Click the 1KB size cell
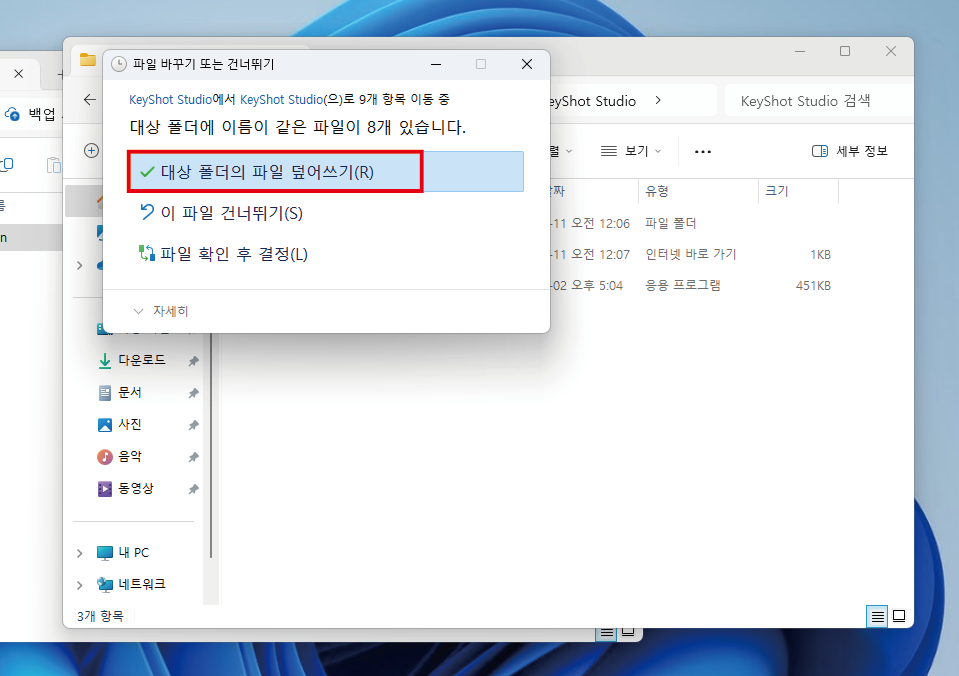 tap(820, 254)
